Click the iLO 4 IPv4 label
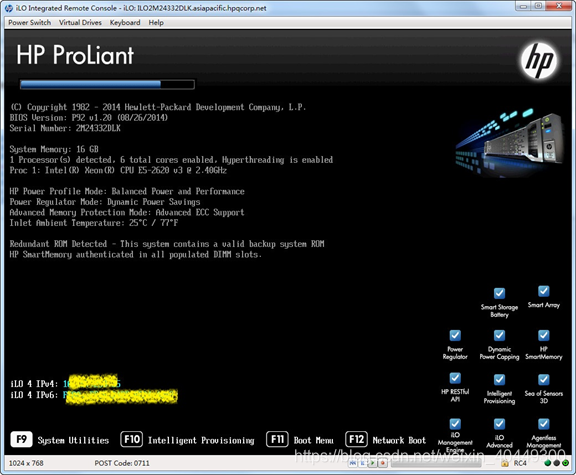The image size is (576, 475). coord(34,384)
